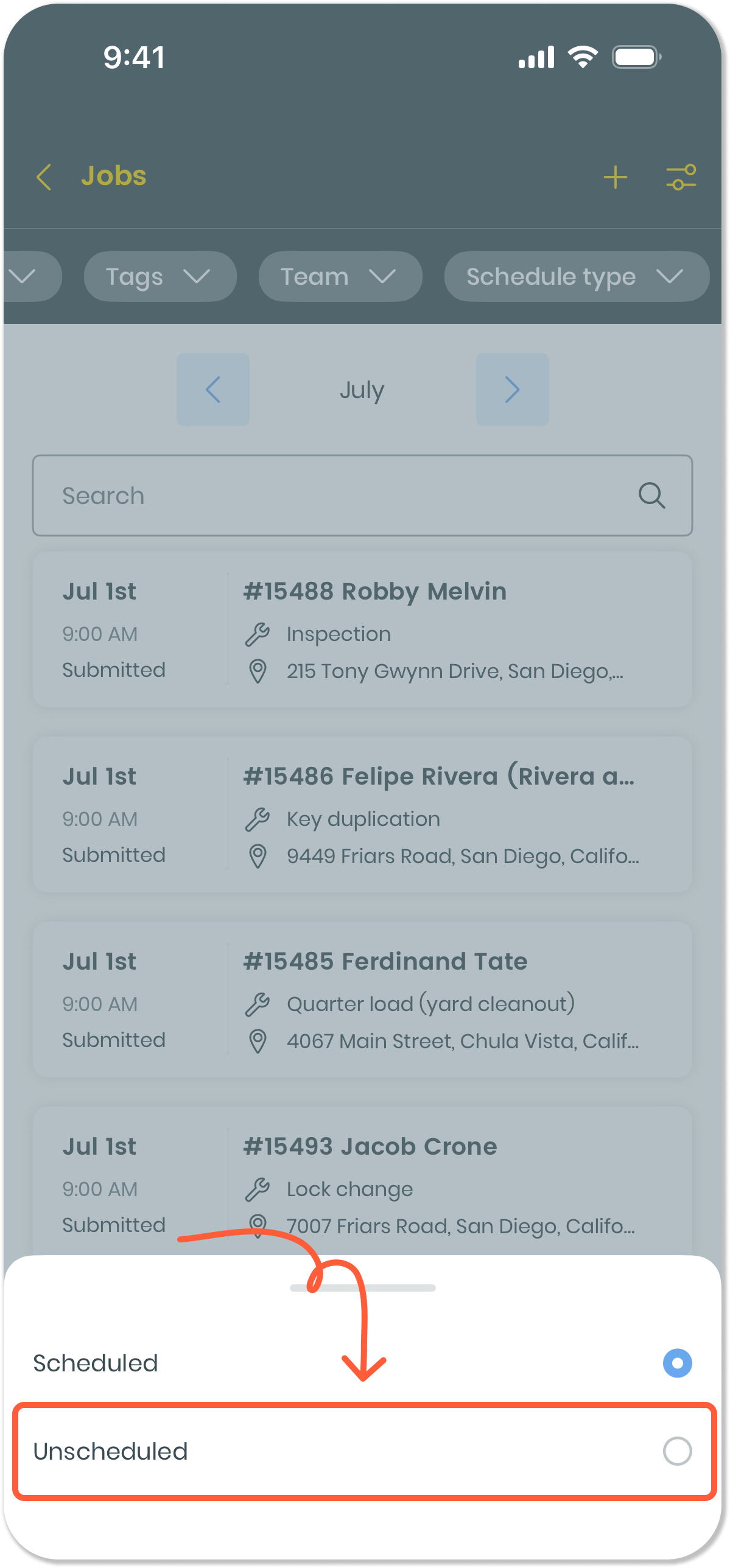Viewport: 730px width, 1568px height.
Task: Expand the Team filter dropdown
Action: point(340,276)
